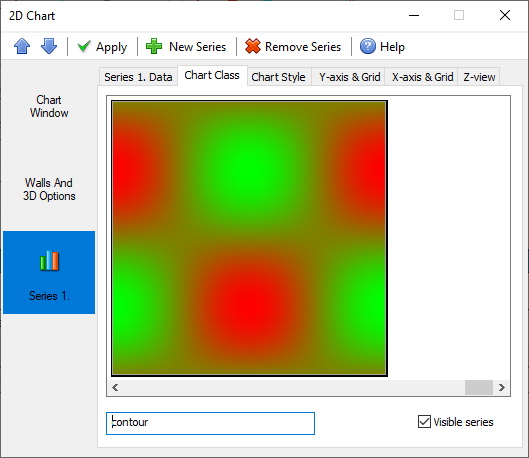Switch to the Series 1. Data tab
Viewport: 529px width, 458px height.
[x=138, y=77]
